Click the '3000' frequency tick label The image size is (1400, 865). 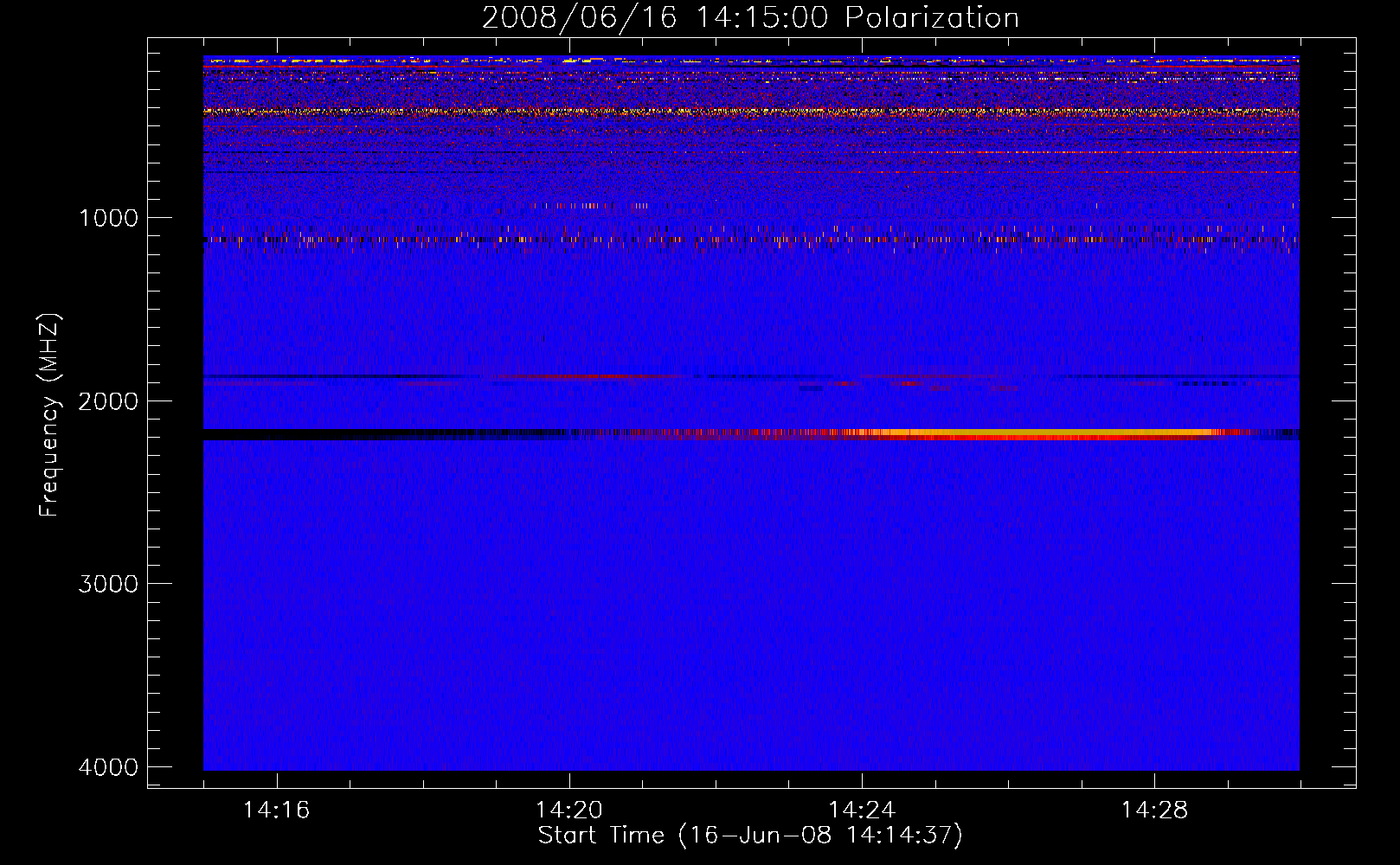click(x=108, y=583)
